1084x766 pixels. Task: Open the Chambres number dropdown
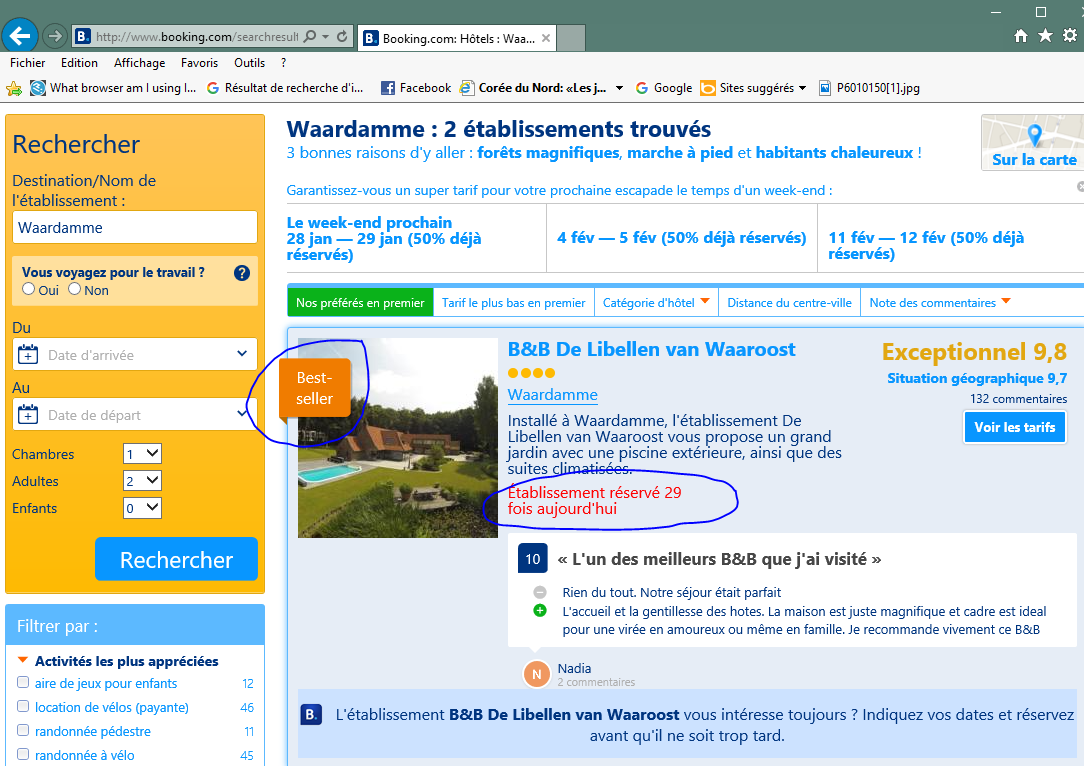142,454
